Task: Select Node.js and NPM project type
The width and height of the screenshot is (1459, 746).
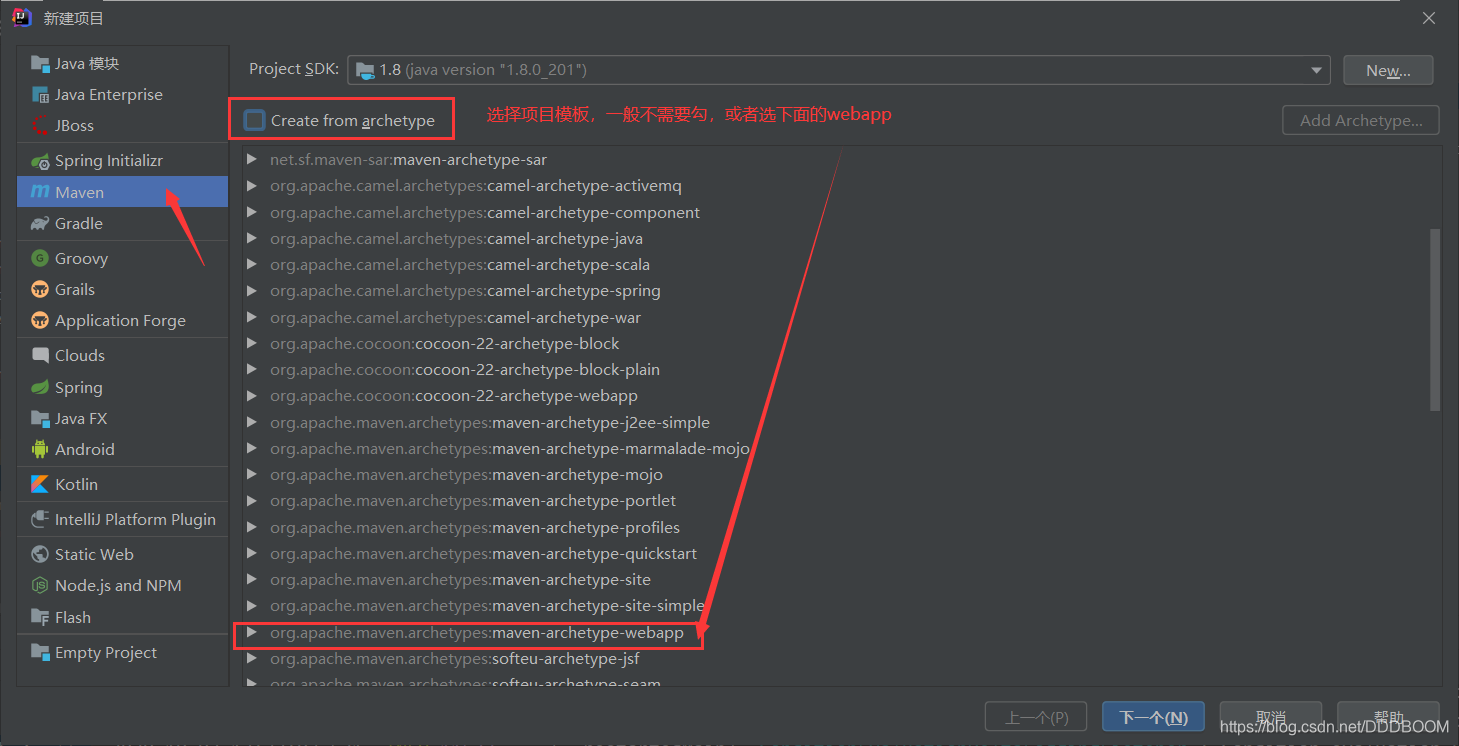Action: pyautogui.click(x=123, y=586)
